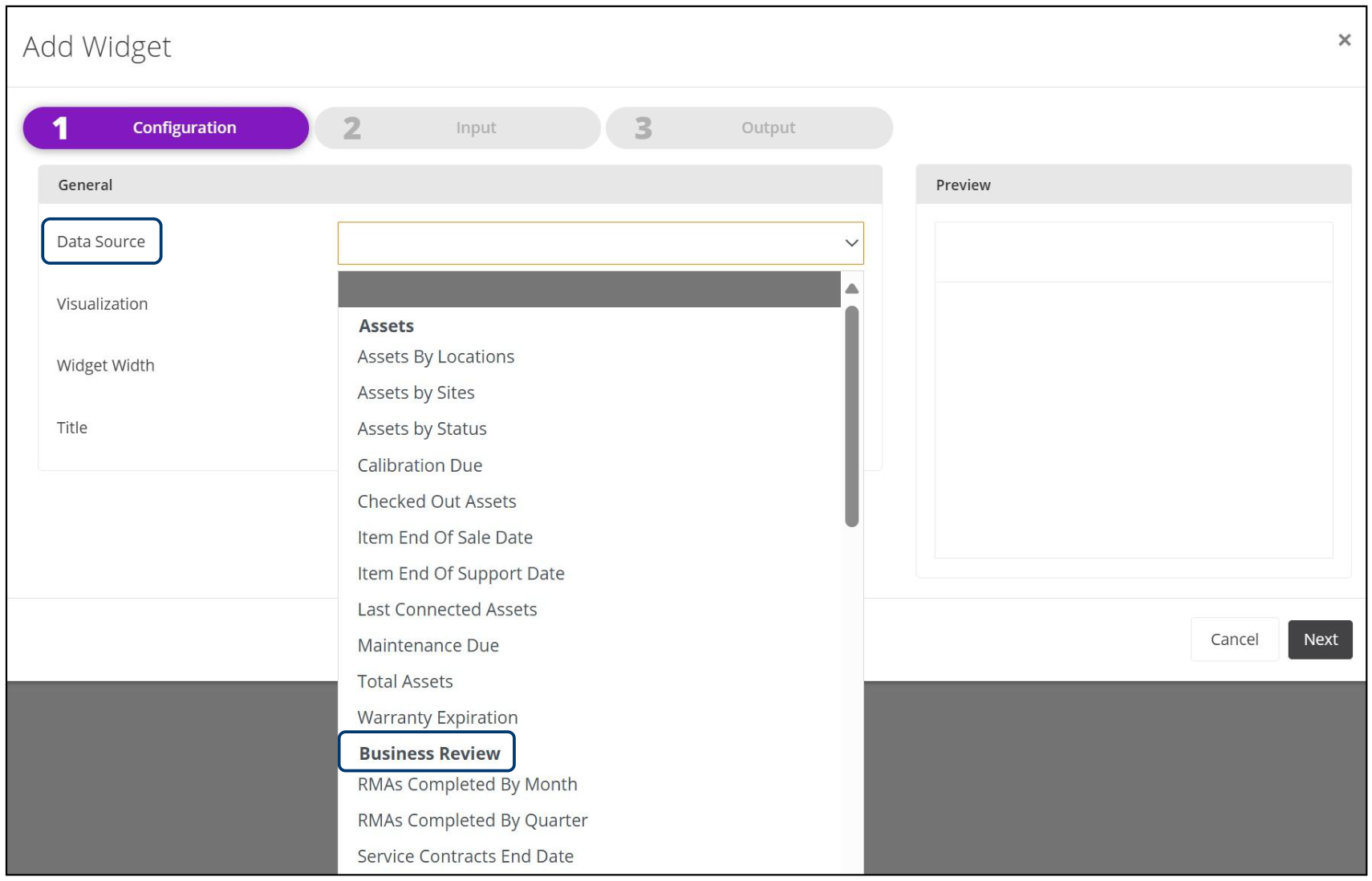
Task: Open the Configuration step tab
Action: pos(166,128)
